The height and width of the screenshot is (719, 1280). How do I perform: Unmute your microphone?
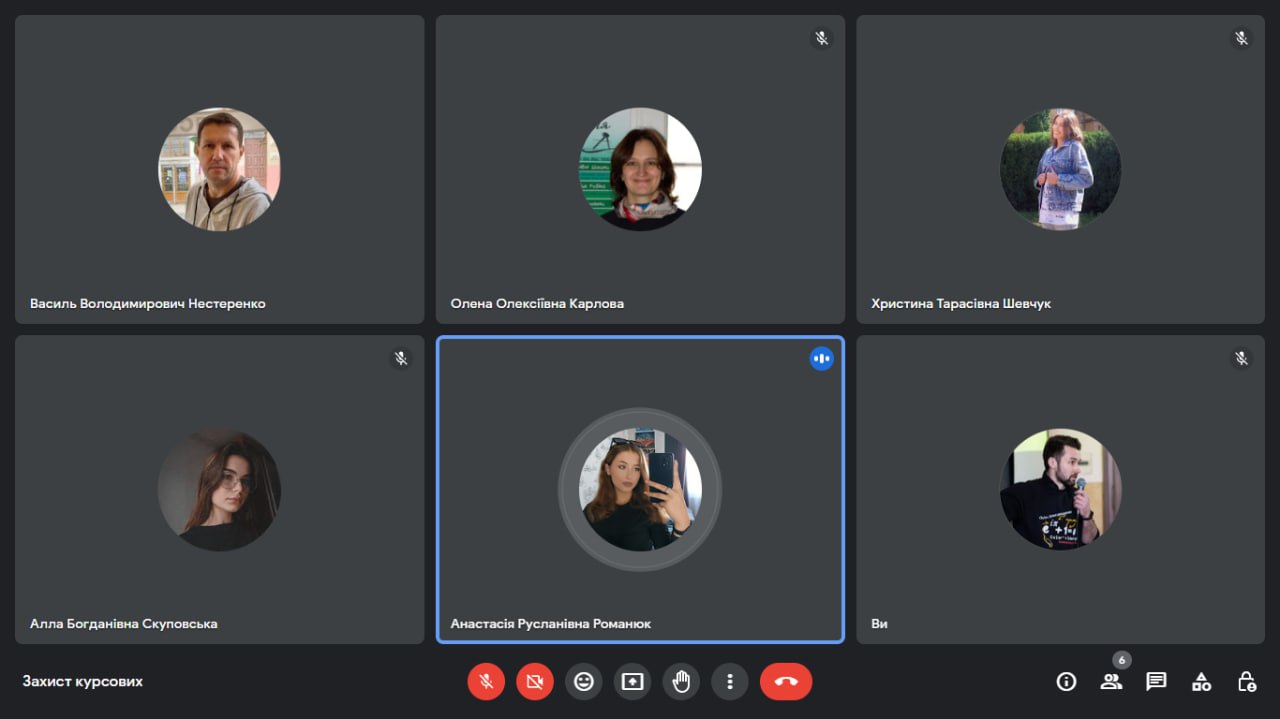click(x=486, y=682)
